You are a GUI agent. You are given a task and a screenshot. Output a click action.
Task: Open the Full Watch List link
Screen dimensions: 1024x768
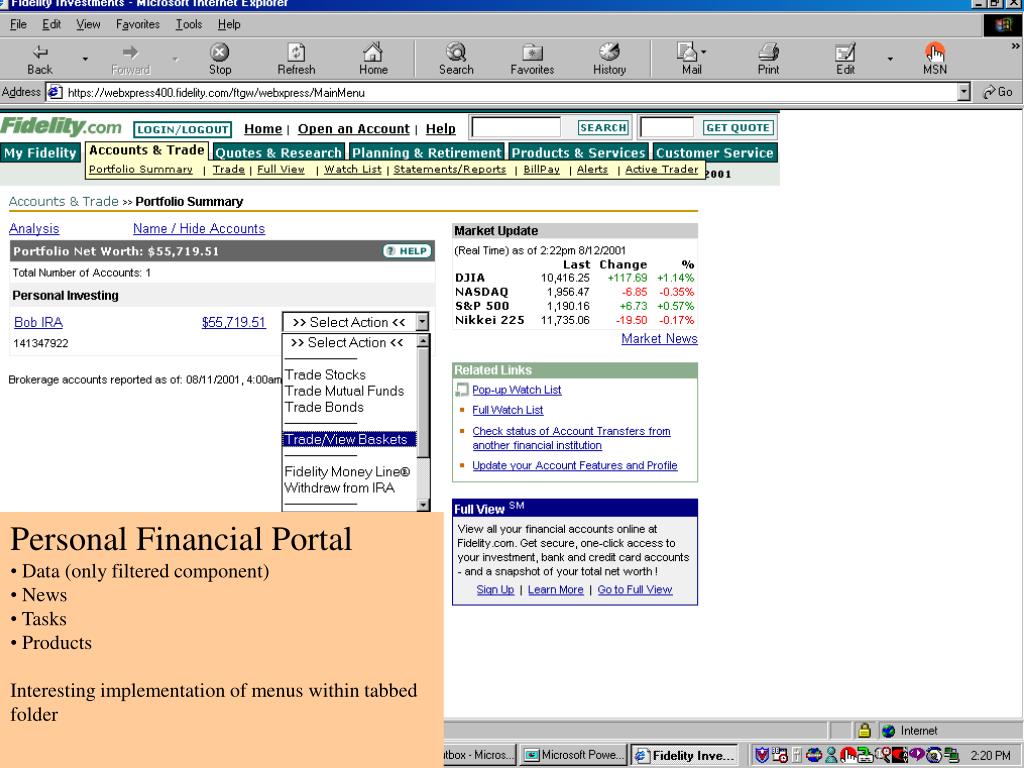pos(507,410)
